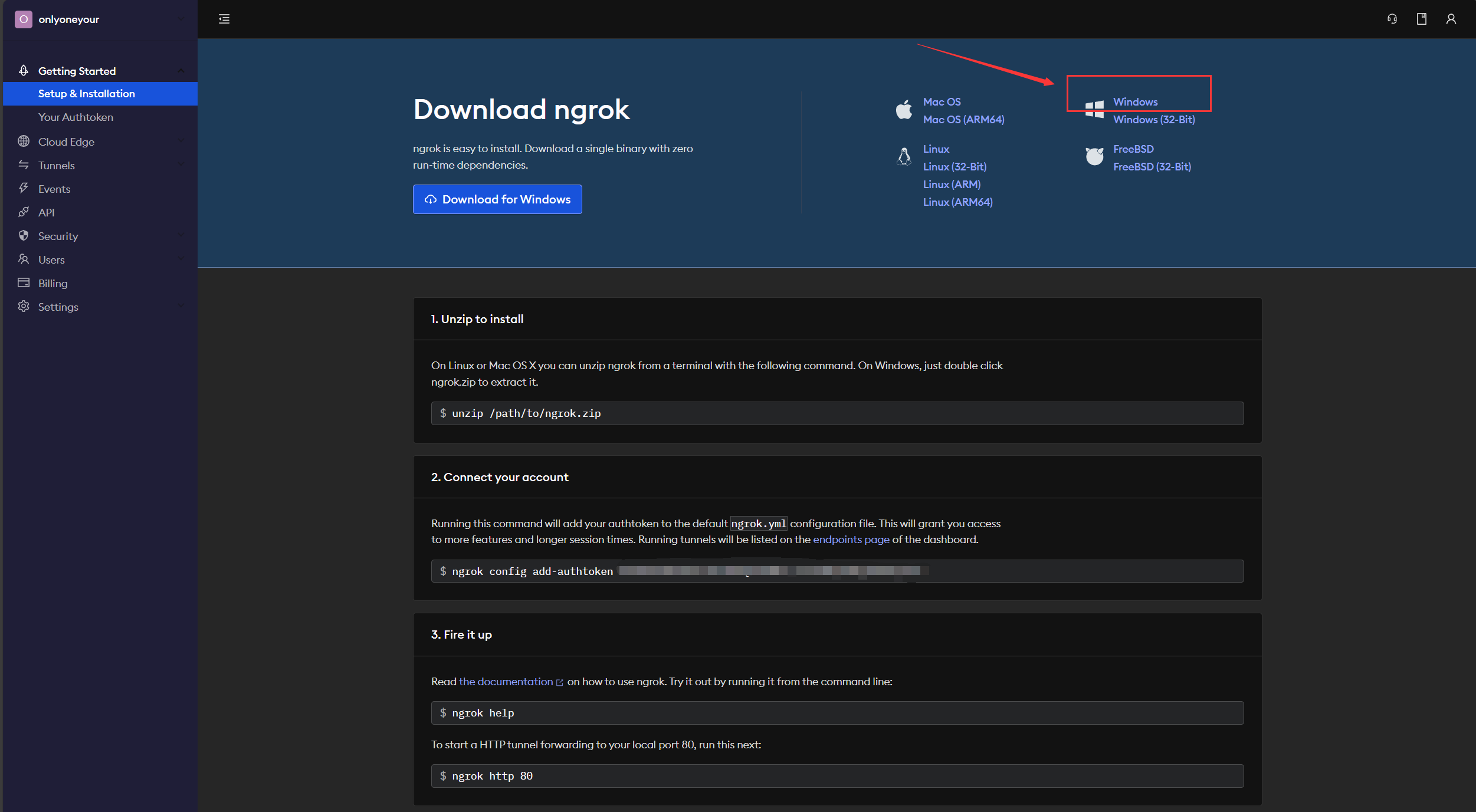
Task: Click the Cloud Edge sidebar icon
Action: [25, 141]
